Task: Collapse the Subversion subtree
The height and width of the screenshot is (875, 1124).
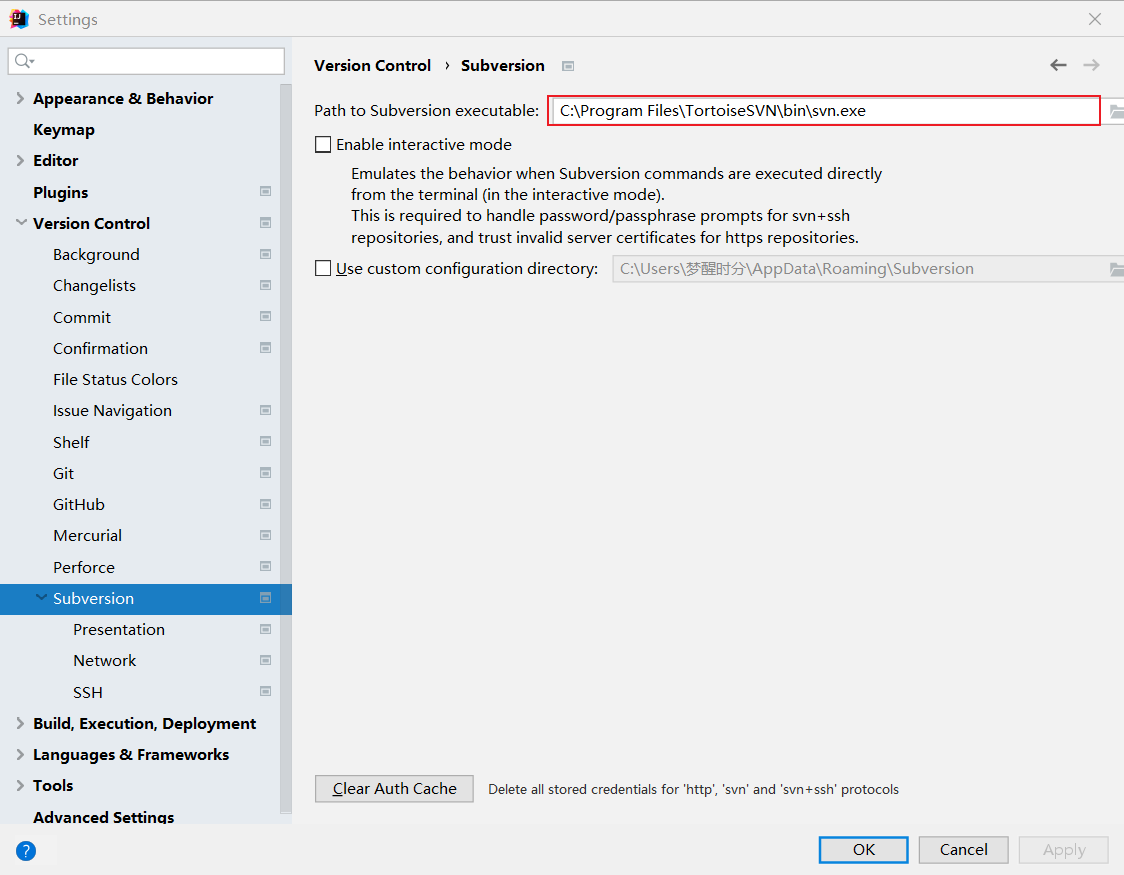Action: (x=42, y=598)
